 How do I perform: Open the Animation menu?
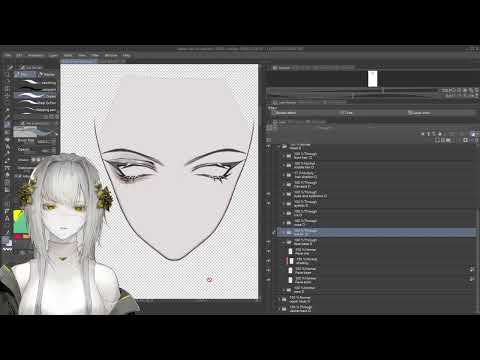pyautogui.click(x=36, y=55)
